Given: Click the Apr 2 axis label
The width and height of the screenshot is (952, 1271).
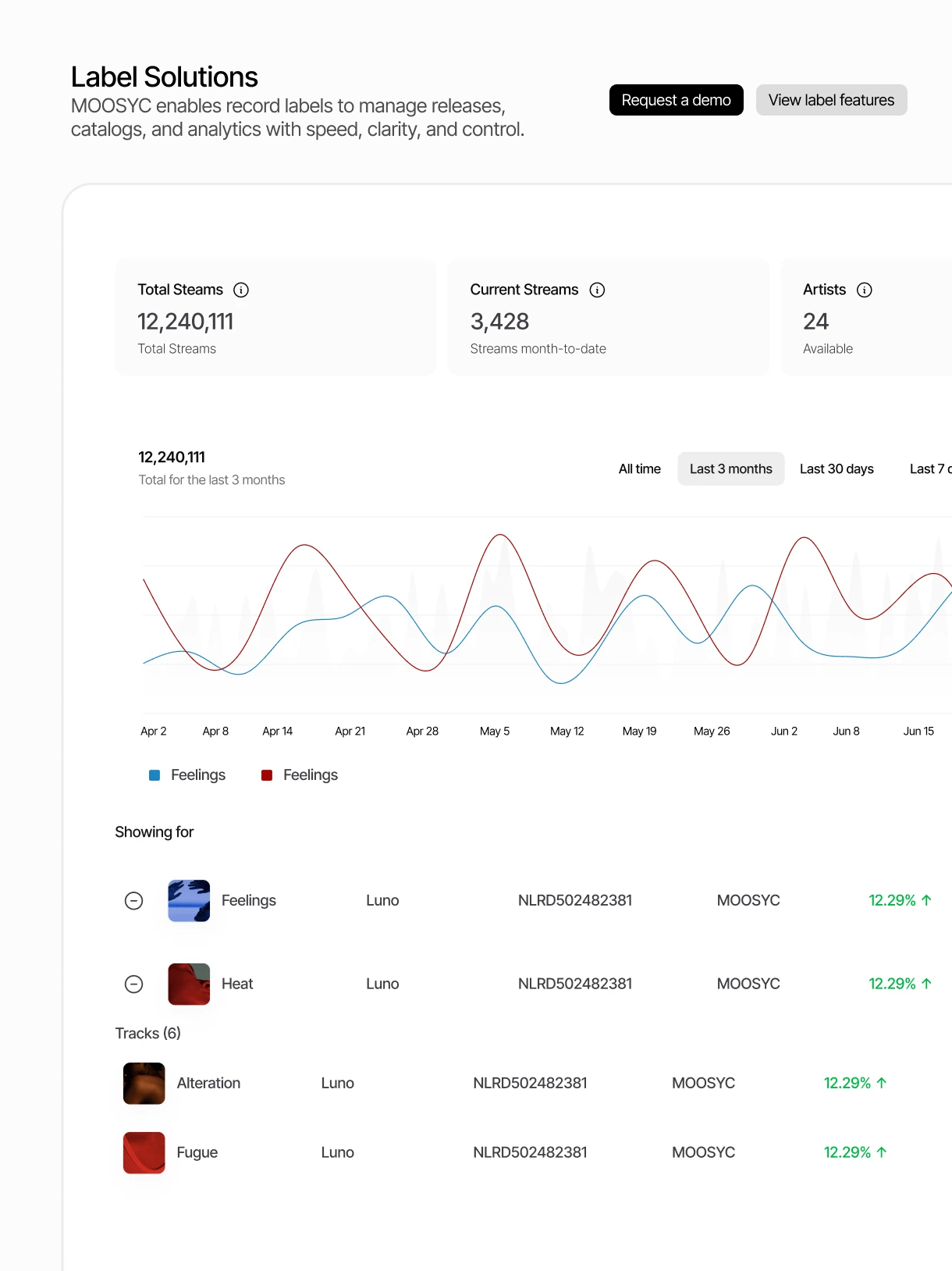Looking at the screenshot, I should tap(154, 732).
